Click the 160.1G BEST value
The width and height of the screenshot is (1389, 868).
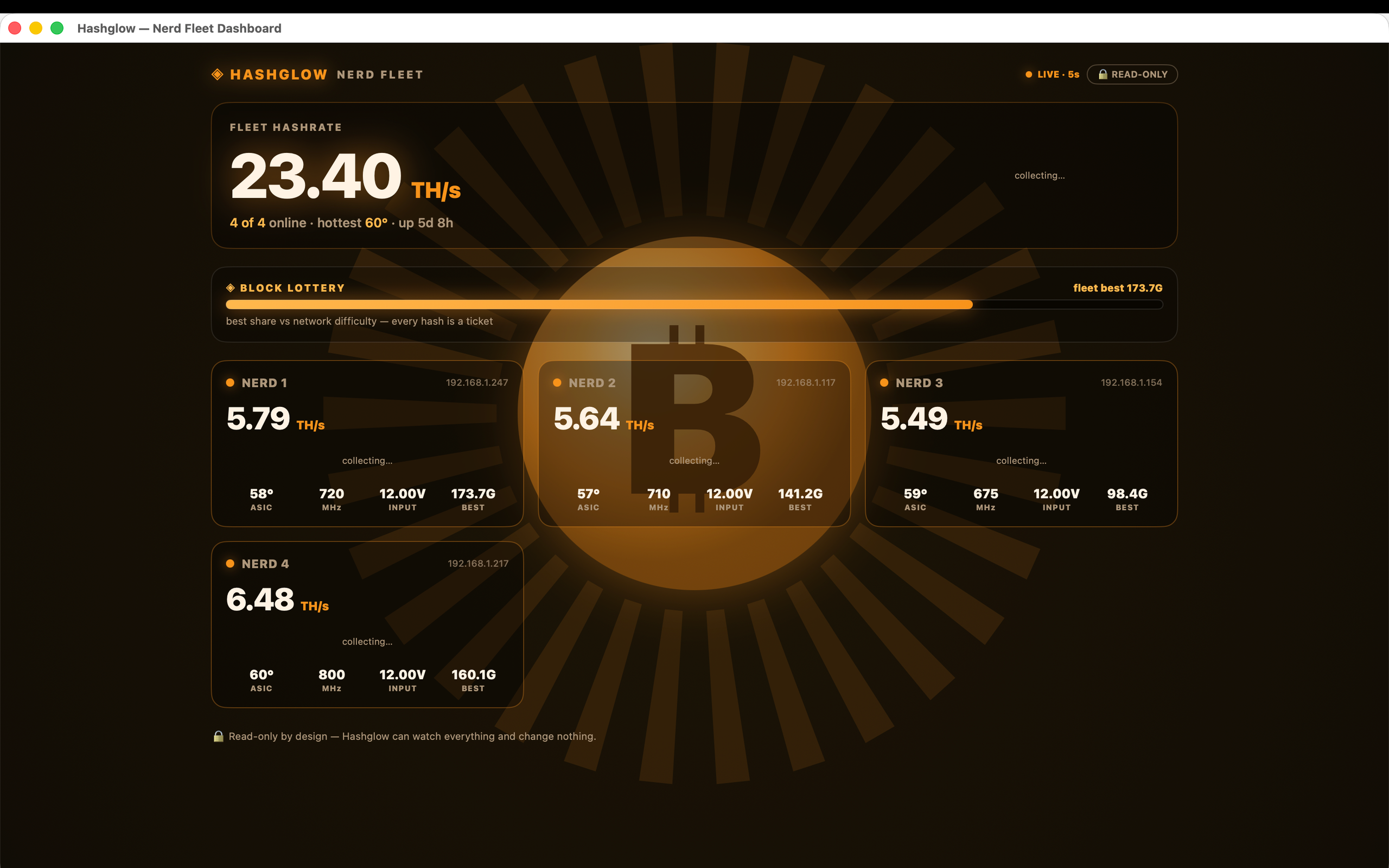point(474,674)
